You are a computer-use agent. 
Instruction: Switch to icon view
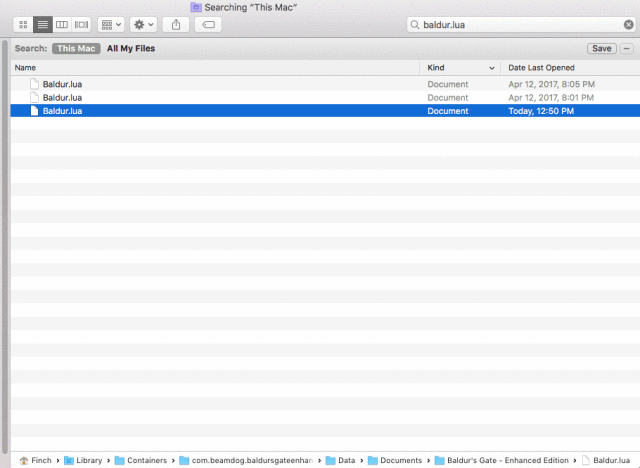tap(23, 25)
